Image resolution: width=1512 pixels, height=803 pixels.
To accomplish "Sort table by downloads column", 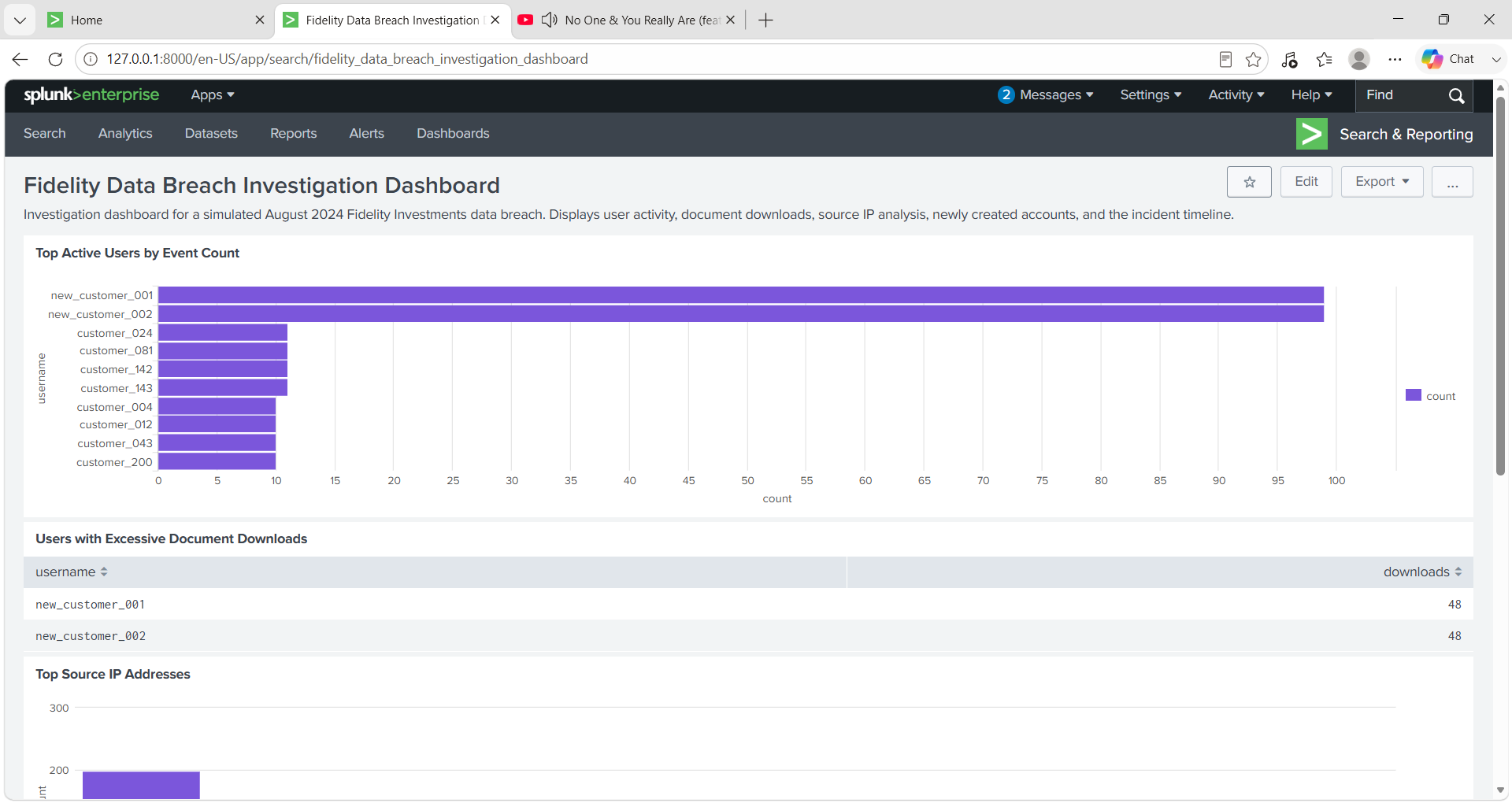I will [1422, 572].
